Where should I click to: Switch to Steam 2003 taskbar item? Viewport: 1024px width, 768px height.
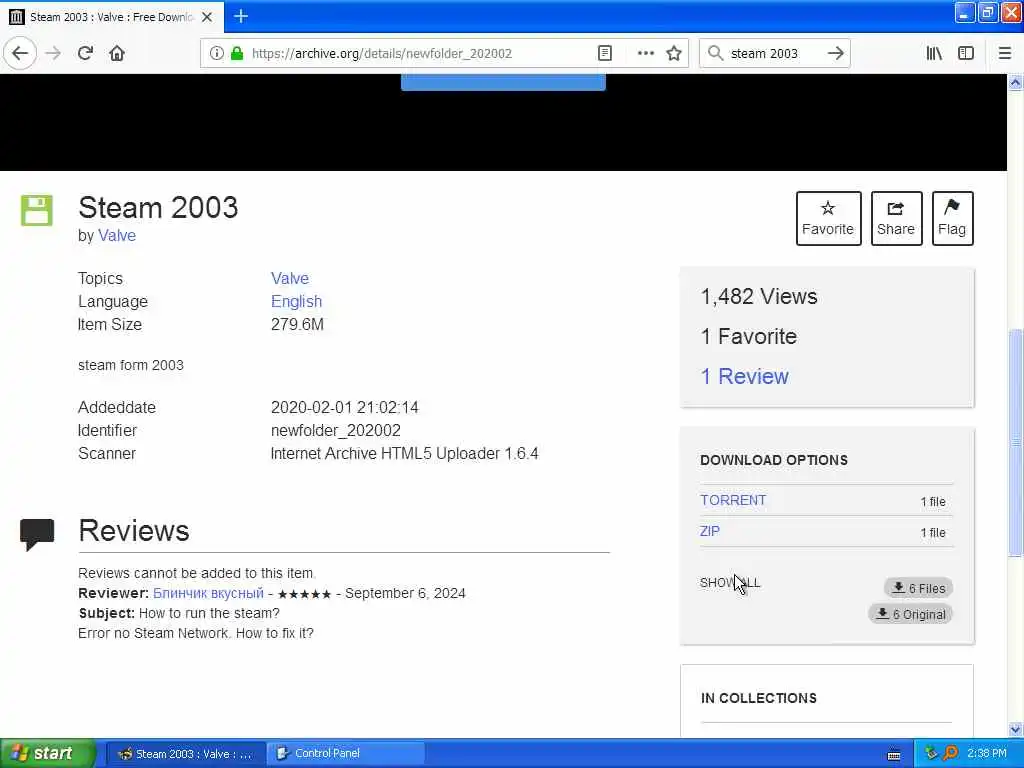tap(186, 754)
